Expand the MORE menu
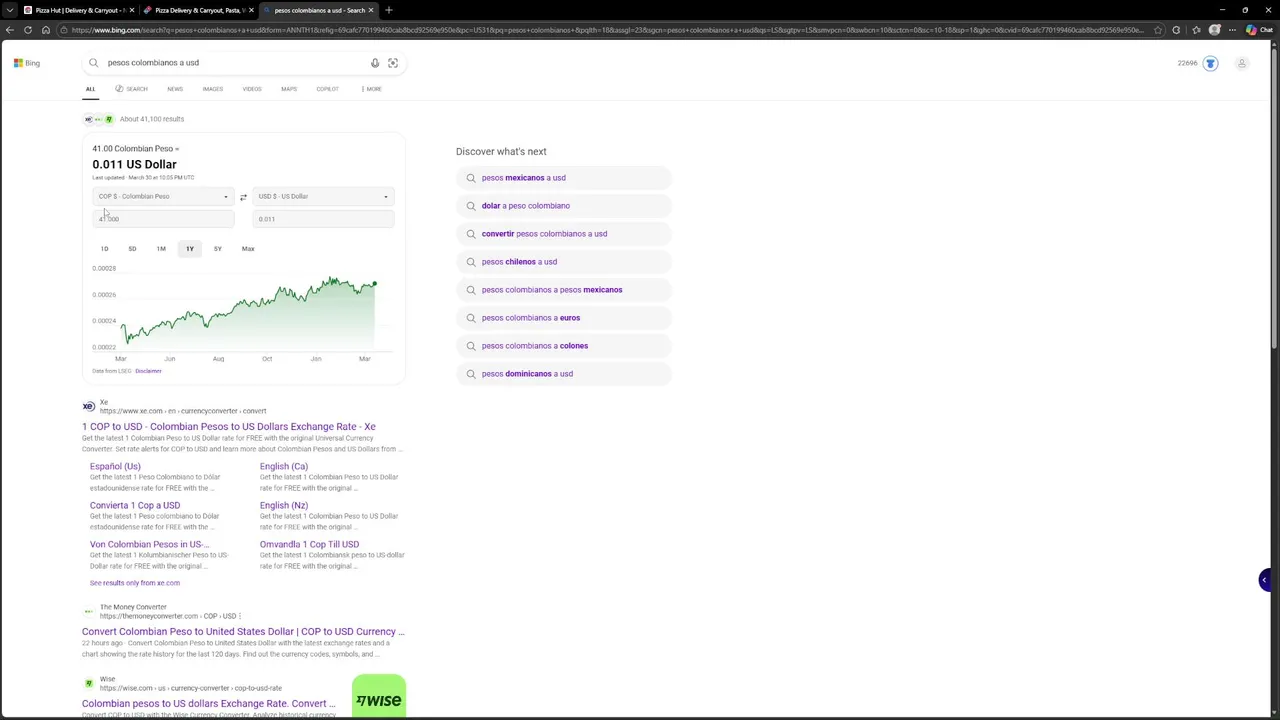The image size is (1280, 720). [372, 89]
